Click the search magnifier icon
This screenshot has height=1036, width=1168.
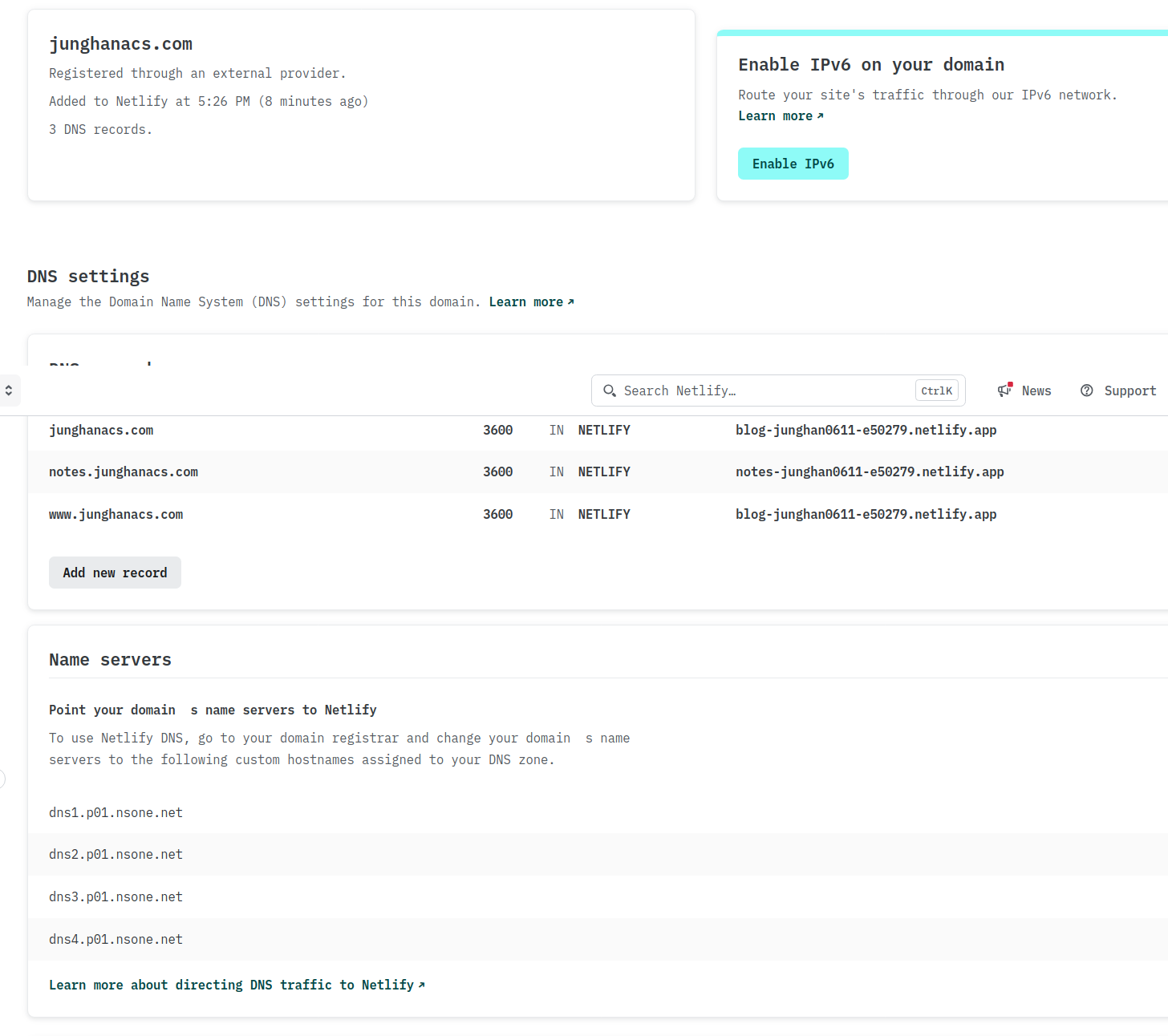pos(610,391)
